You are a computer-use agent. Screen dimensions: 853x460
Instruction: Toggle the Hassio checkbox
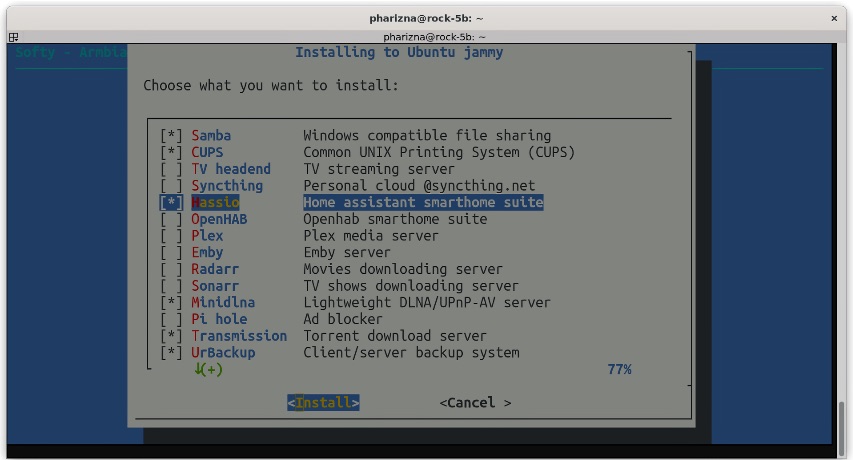tap(171, 202)
